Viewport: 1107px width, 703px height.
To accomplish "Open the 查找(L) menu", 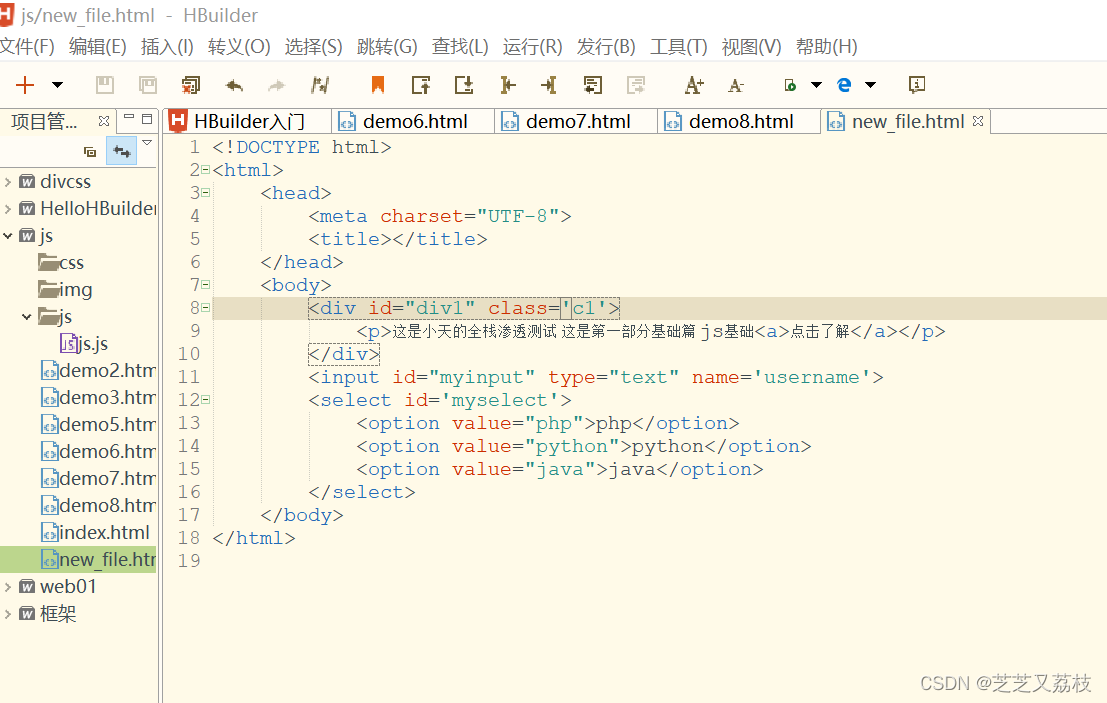I will (x=460, y=47).
